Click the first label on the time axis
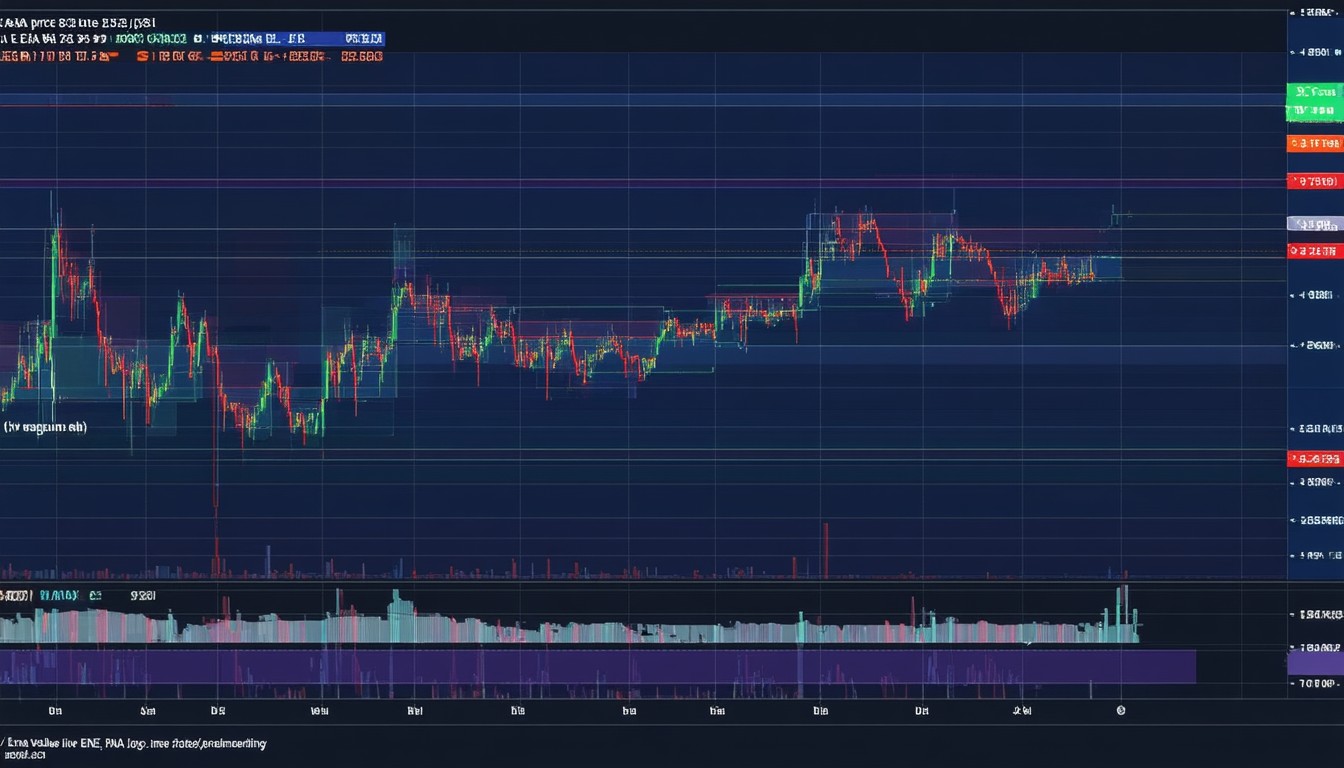 point(56,711)
